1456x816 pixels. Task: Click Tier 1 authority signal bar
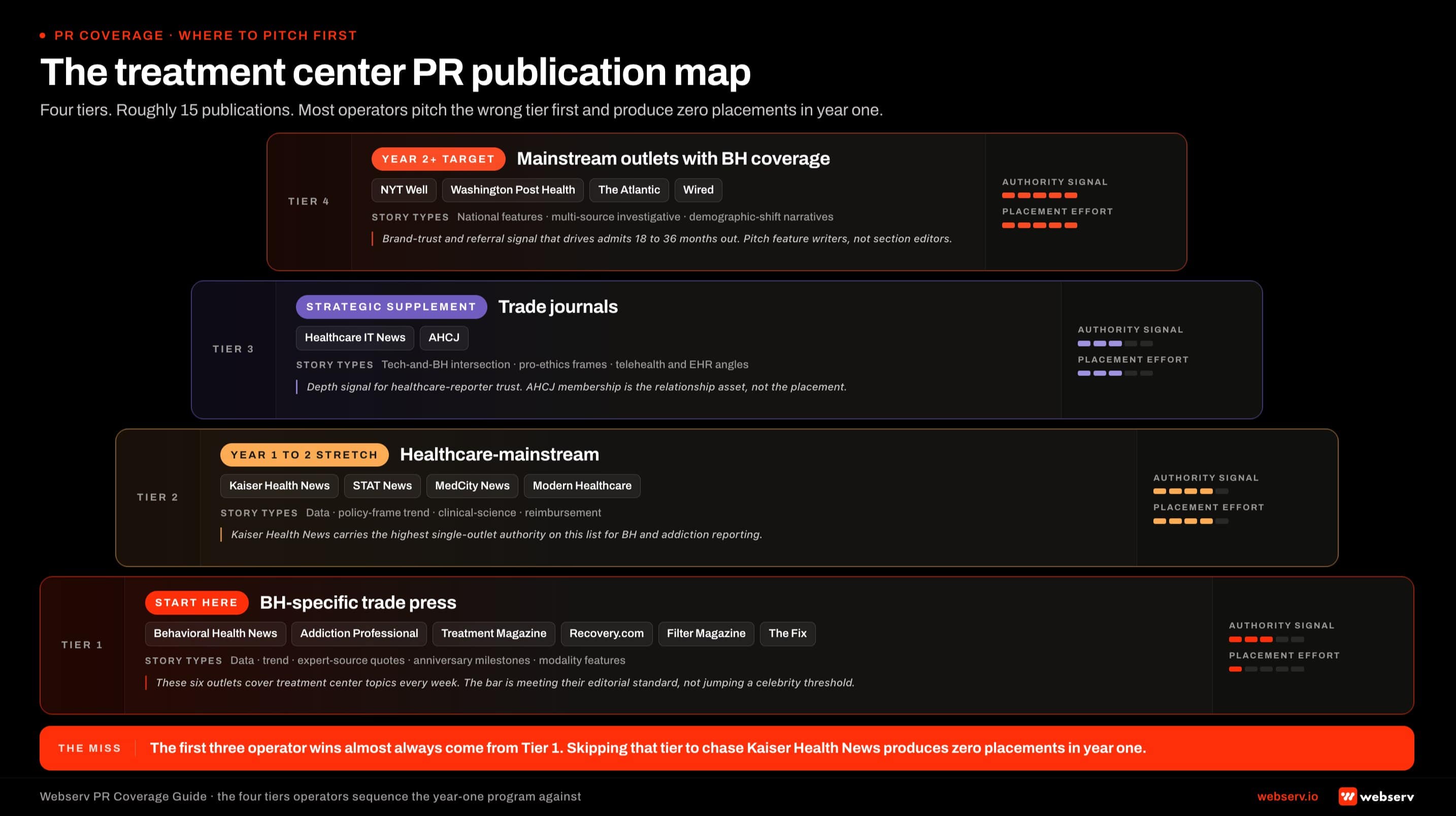point(1267,639)
